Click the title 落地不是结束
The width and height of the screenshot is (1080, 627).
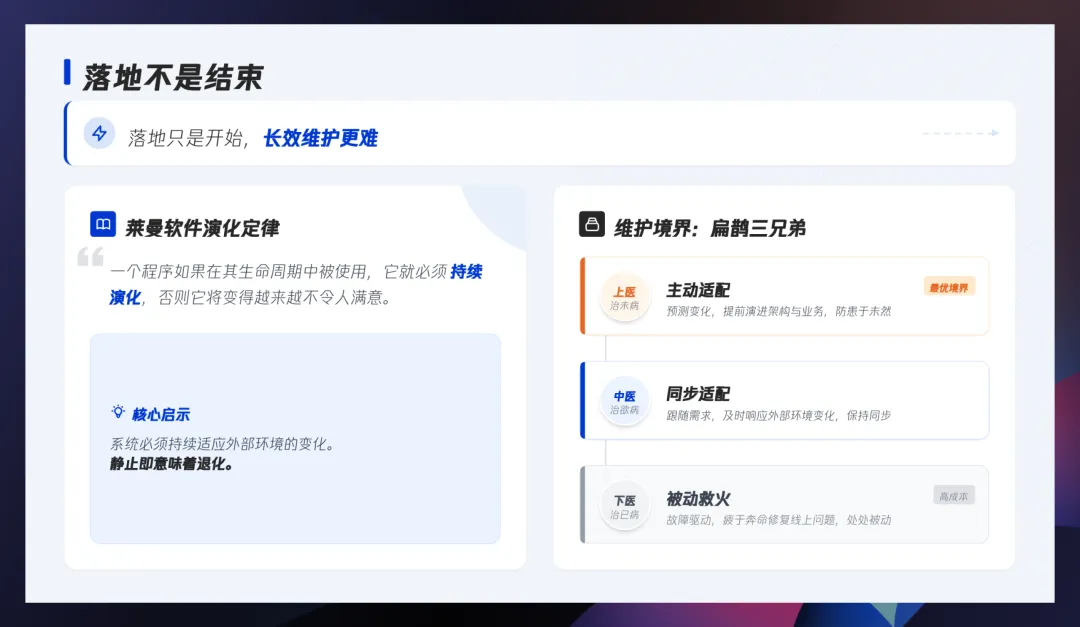click(172, 76)
